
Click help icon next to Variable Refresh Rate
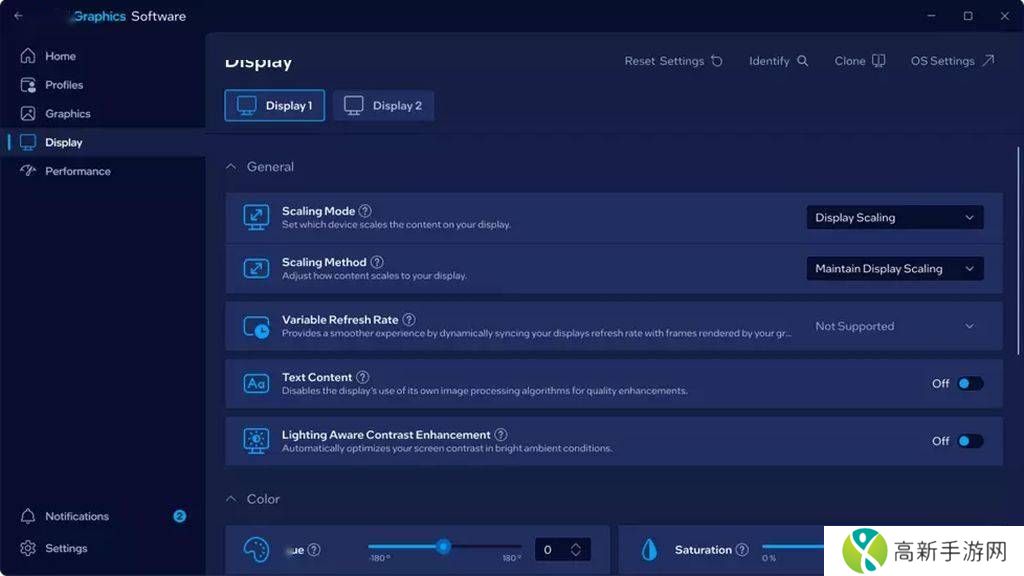408,320
